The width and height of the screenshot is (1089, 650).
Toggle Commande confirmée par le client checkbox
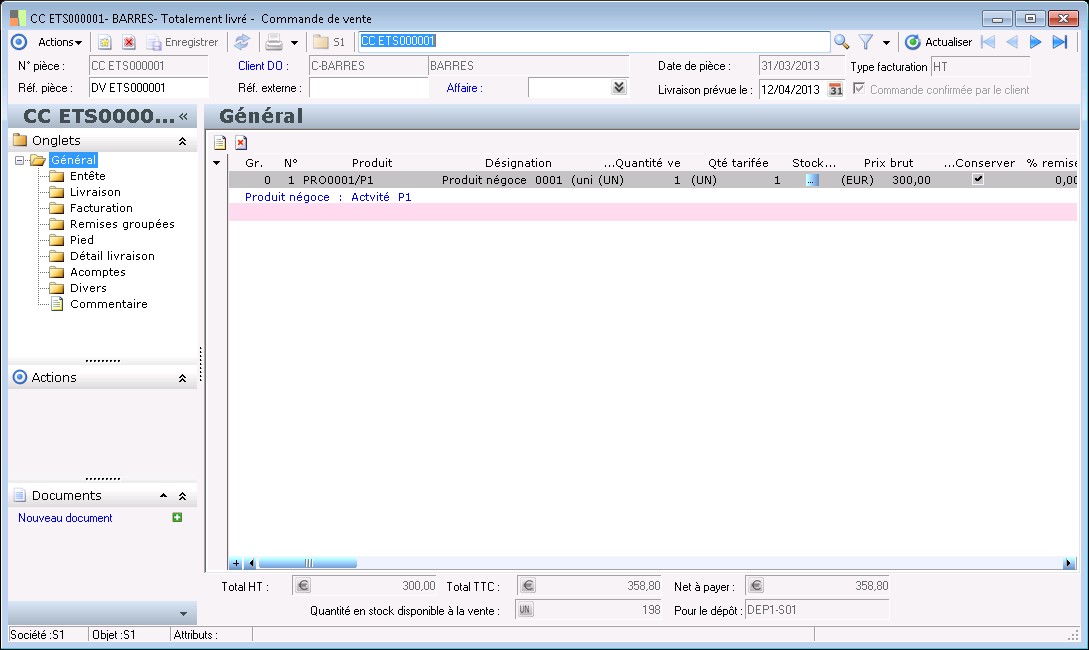point(859,89)
